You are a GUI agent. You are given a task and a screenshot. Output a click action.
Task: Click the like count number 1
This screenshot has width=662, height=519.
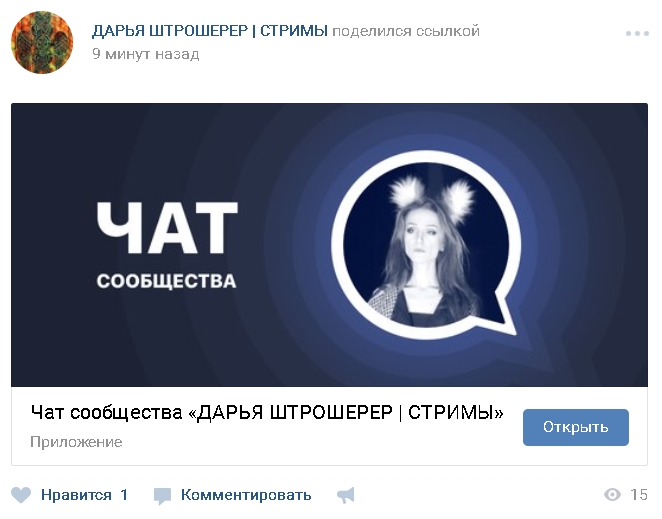(124, 495)
